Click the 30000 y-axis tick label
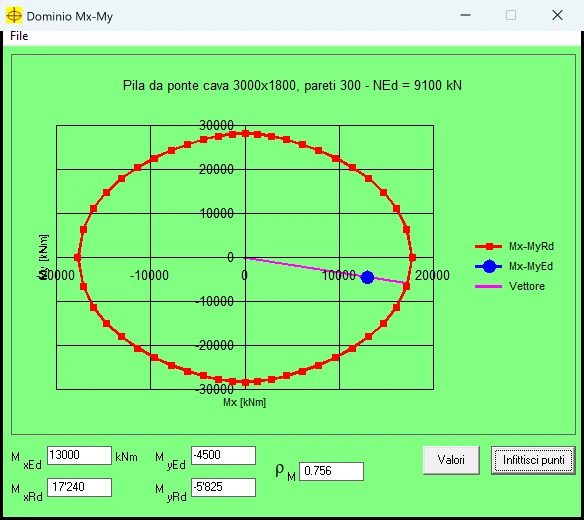The height and width of the screenshot is (520, 584). pos(216,126)
